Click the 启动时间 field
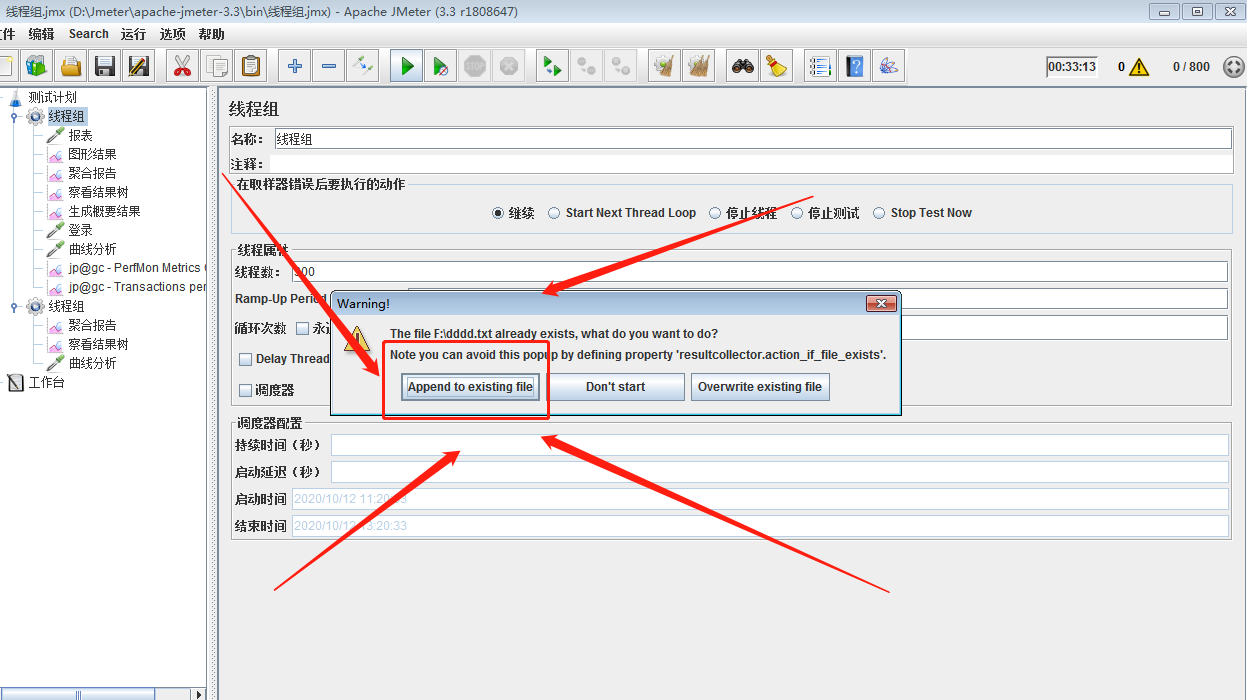 (760, 499)
